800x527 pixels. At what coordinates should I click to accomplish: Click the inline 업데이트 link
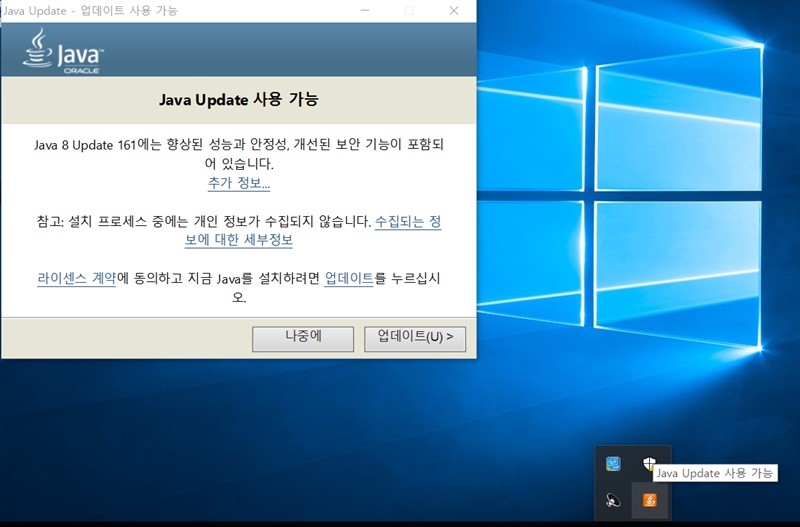(349, 279)
